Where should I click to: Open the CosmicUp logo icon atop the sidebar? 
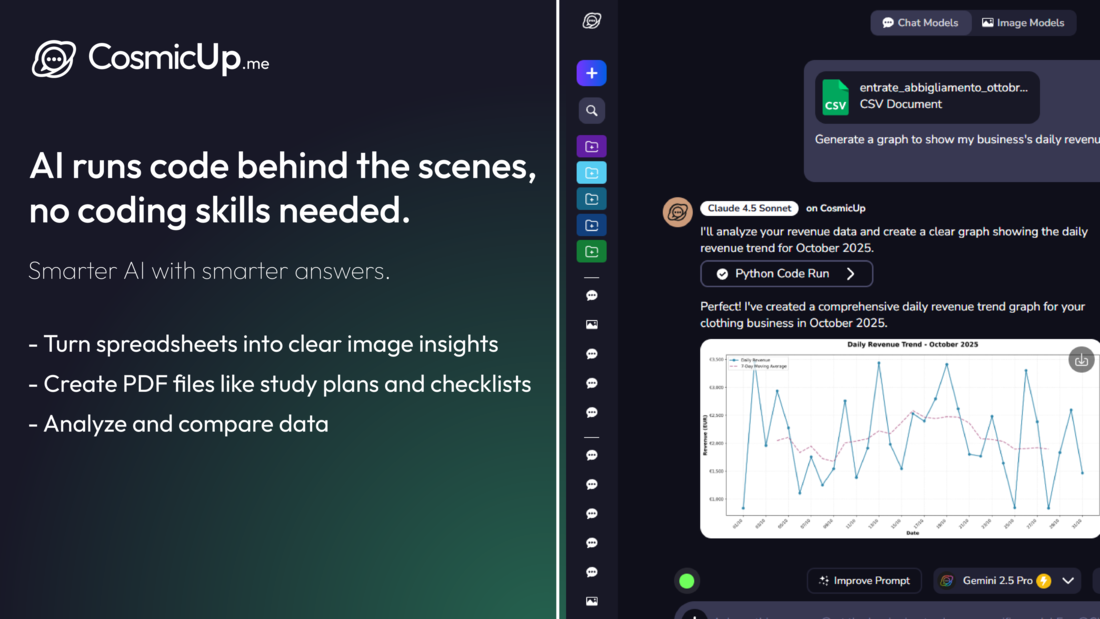(x=591, y=20)
